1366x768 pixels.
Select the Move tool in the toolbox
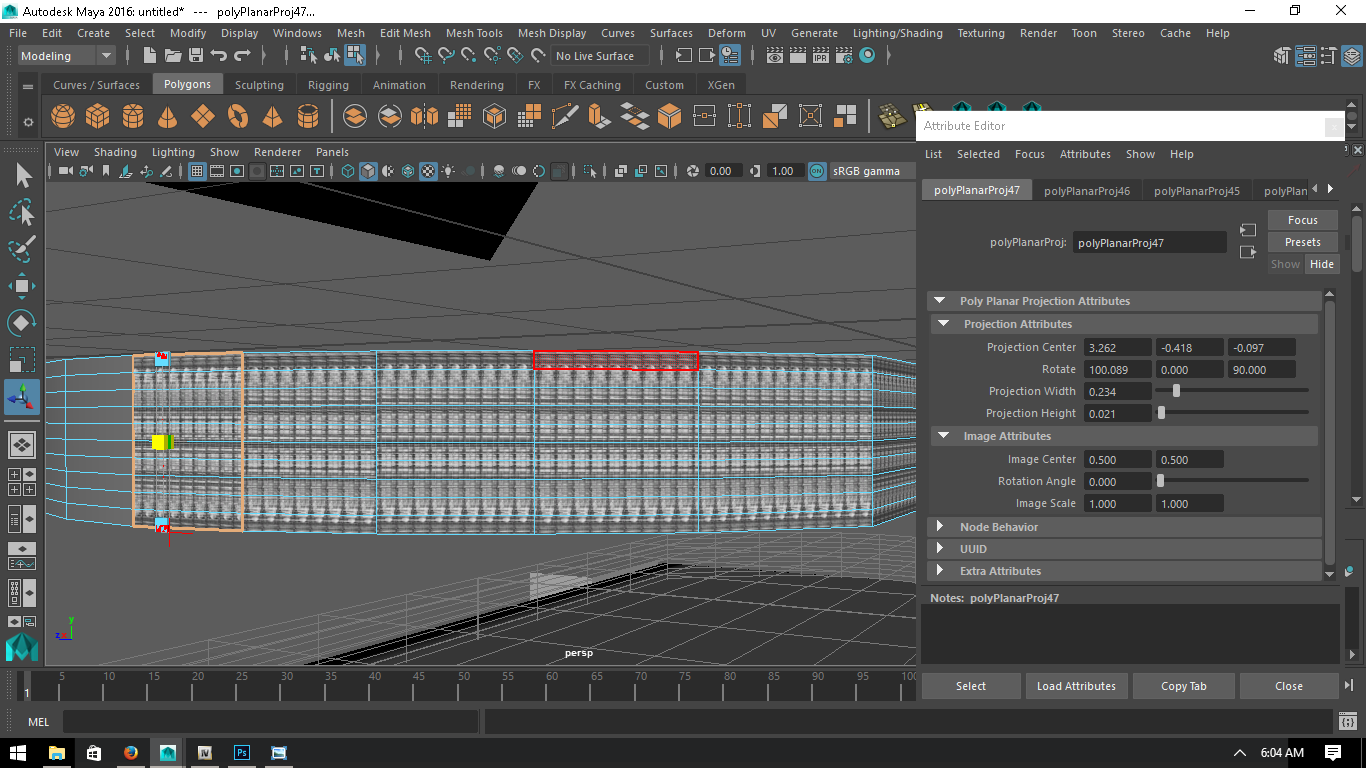pos(22,286)
